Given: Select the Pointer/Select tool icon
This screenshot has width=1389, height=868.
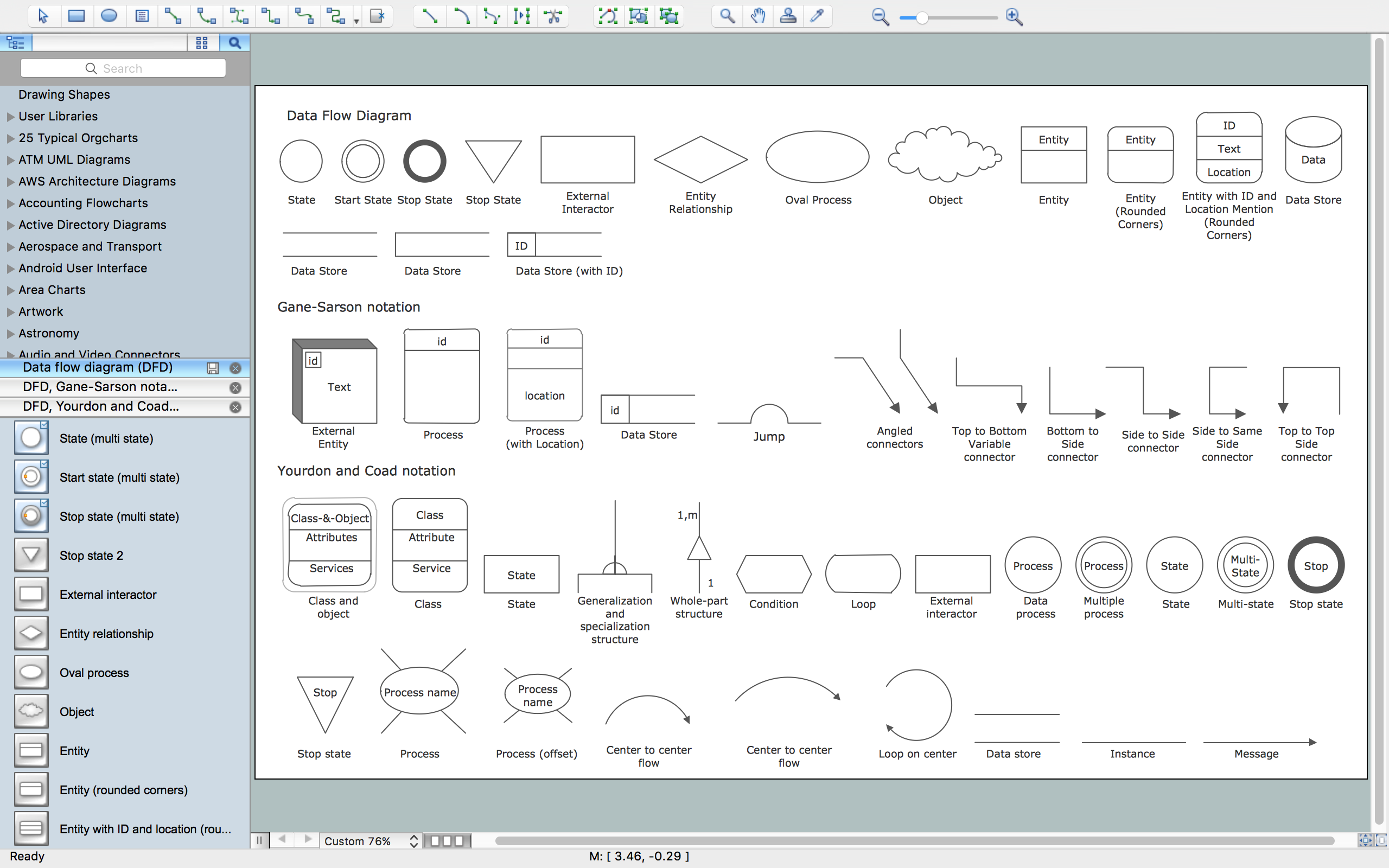Looking at the screenshot, I should click(x=42, y=15).
